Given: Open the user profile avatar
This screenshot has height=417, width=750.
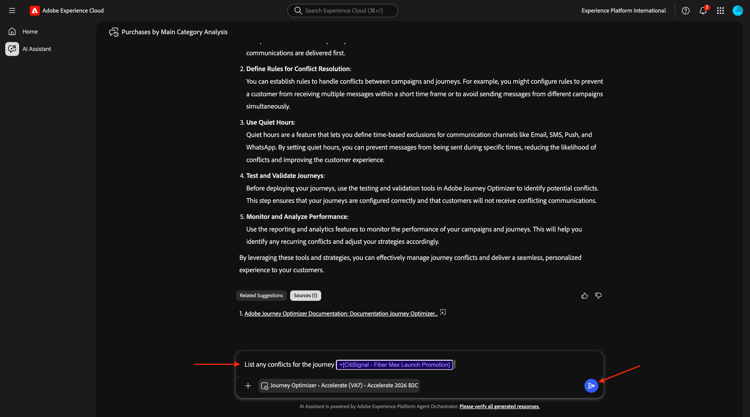Looking at the screenshot, I should [x=738, y=11].
